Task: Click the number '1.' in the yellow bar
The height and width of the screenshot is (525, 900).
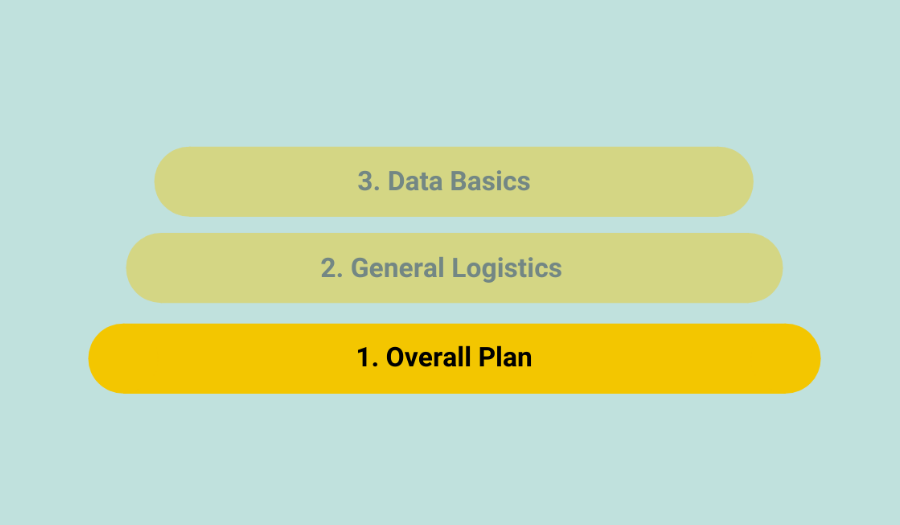Action: [x=367, y=357]
